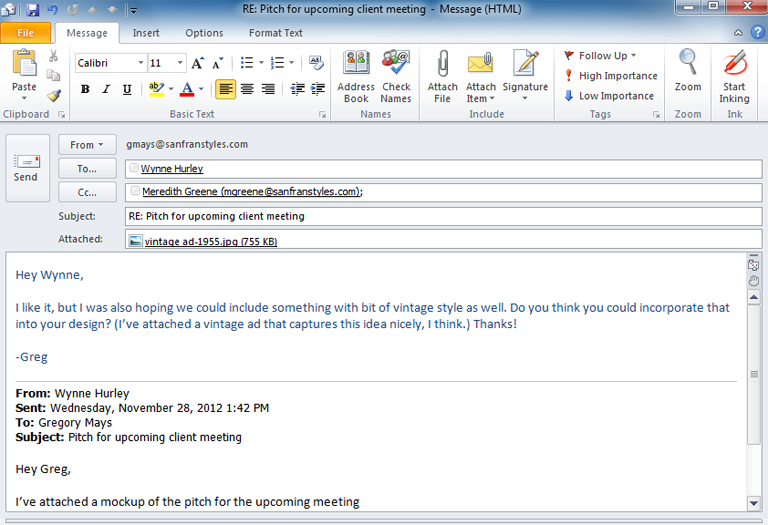Pick the red font color swatch

pyautogui.click(x=186, y=89)
